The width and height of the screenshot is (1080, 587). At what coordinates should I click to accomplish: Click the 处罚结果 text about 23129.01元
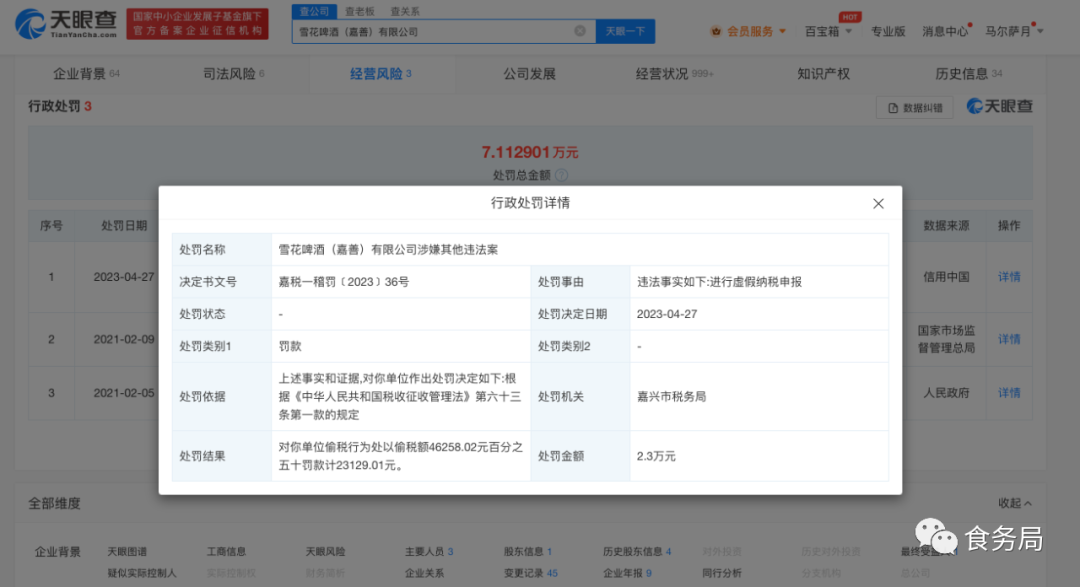[x=400, y=456]
